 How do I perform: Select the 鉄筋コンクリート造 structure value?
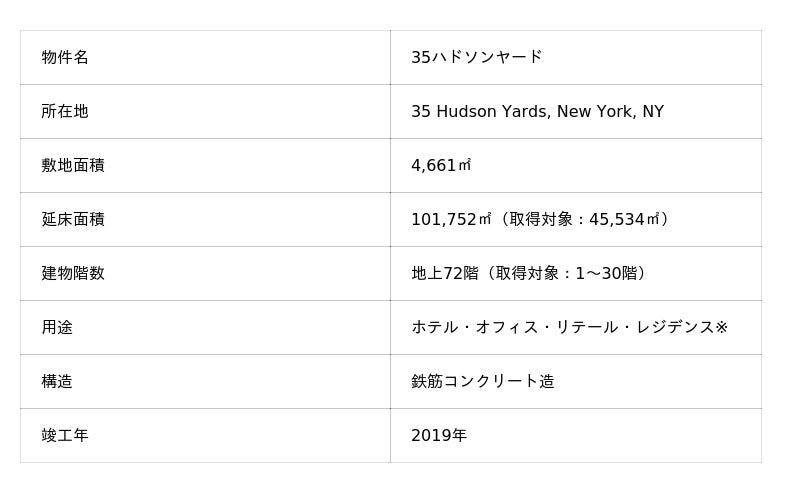482,381
